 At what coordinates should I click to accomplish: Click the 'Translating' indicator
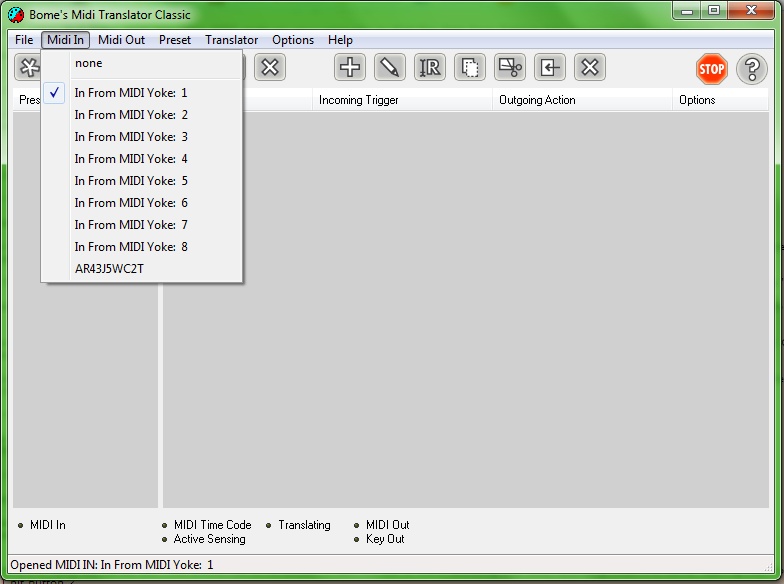298,525
